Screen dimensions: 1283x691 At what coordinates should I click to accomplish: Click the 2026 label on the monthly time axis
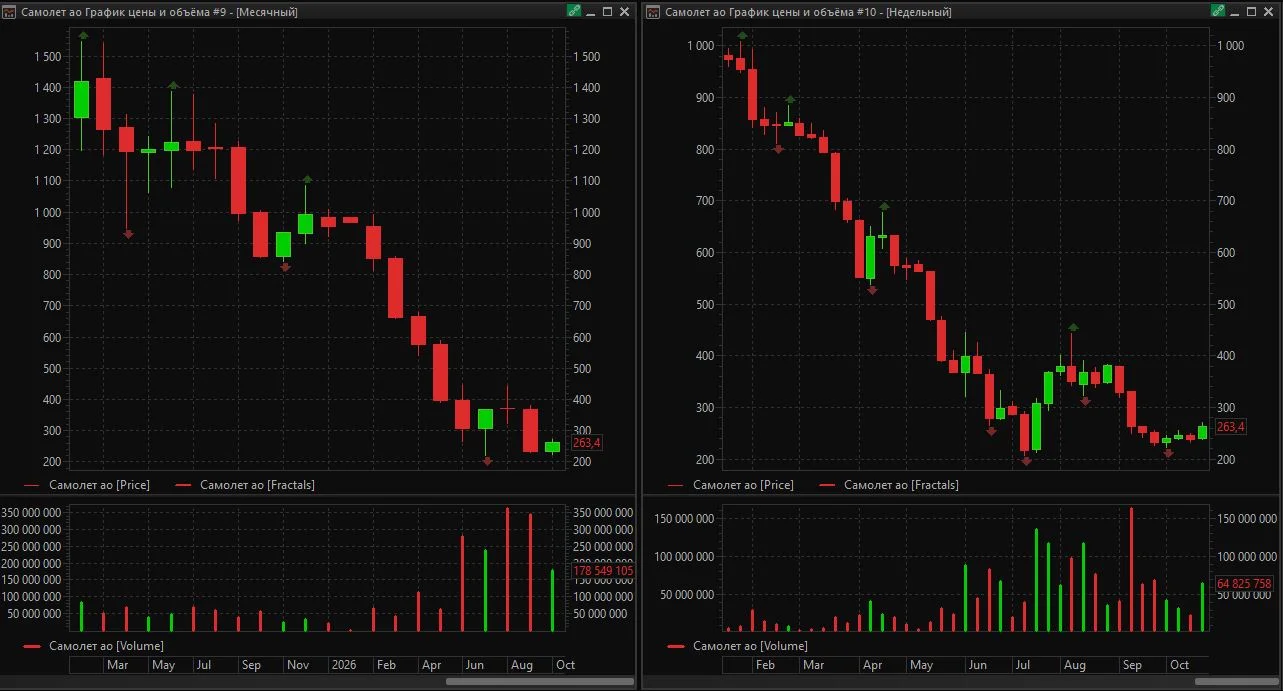point(344,665)
